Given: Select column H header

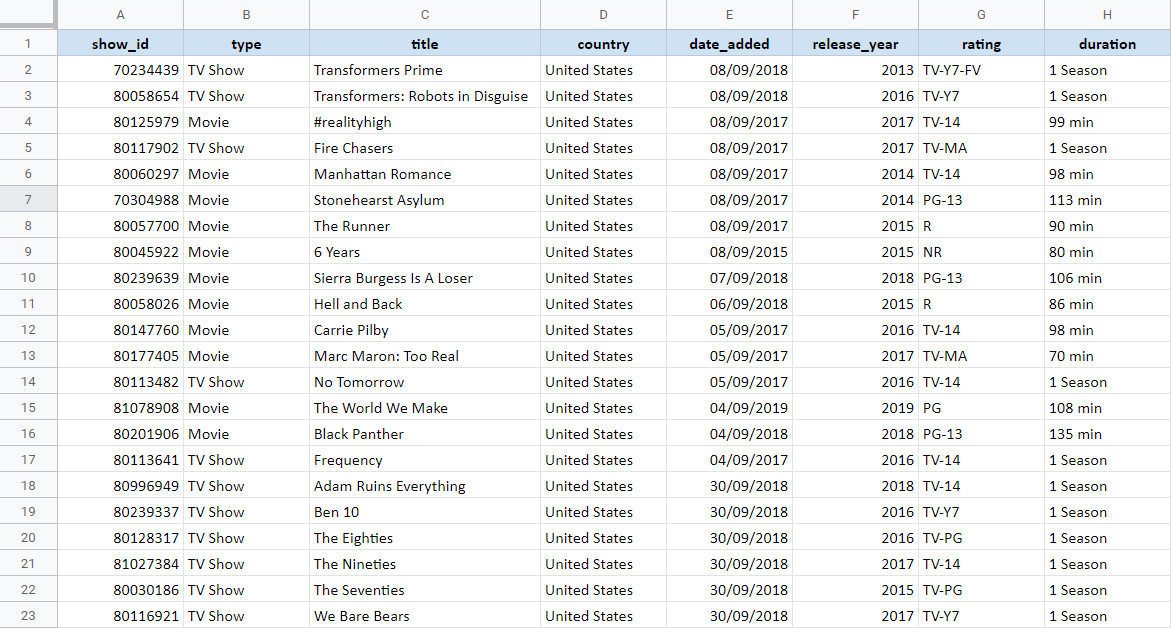Looking at the screenshot, I should click(x=1107, y=14).
